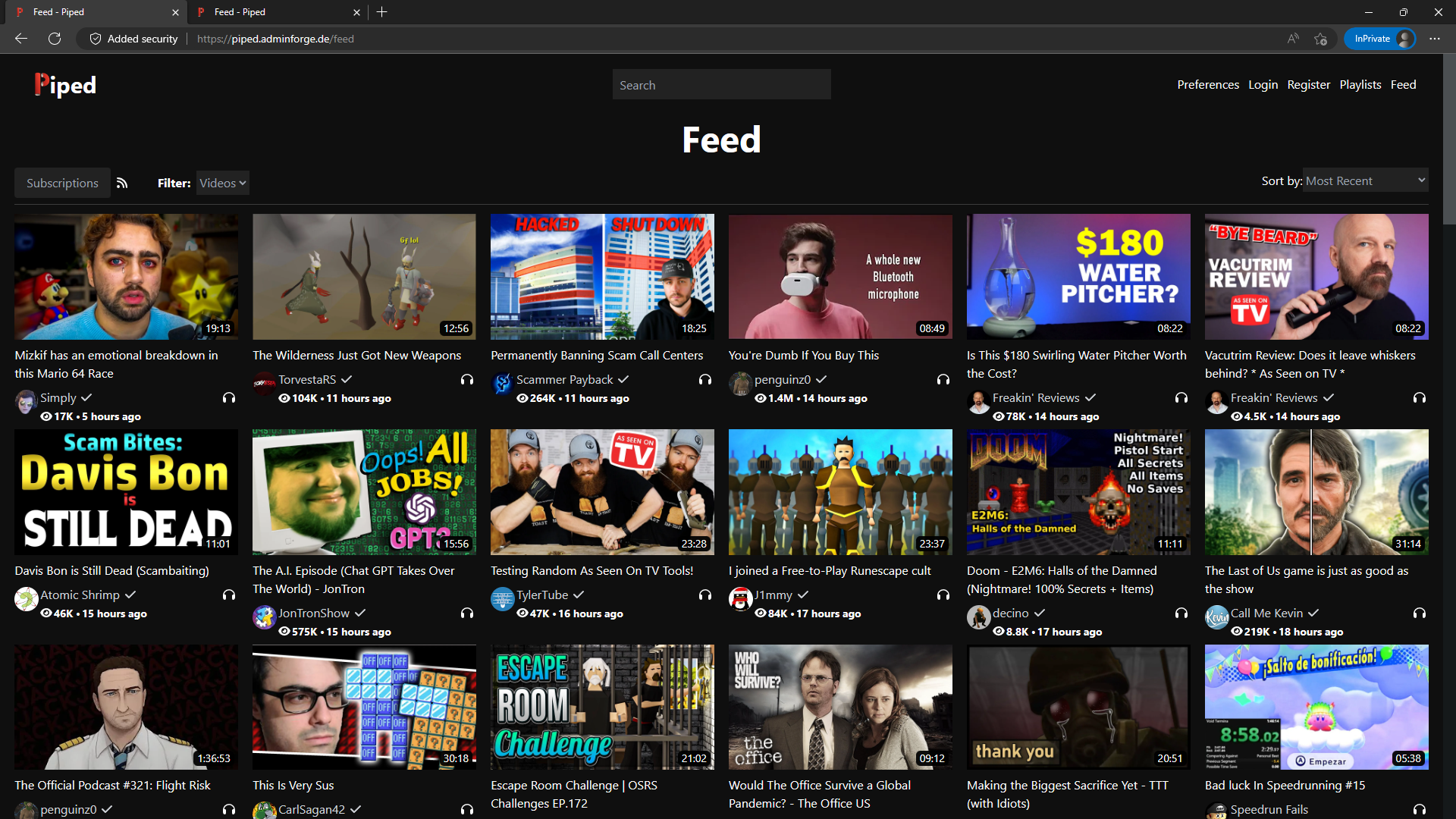Click inside the Search field
The image size is (1456, 819).
pyautogui.click(x=721, y=84)
